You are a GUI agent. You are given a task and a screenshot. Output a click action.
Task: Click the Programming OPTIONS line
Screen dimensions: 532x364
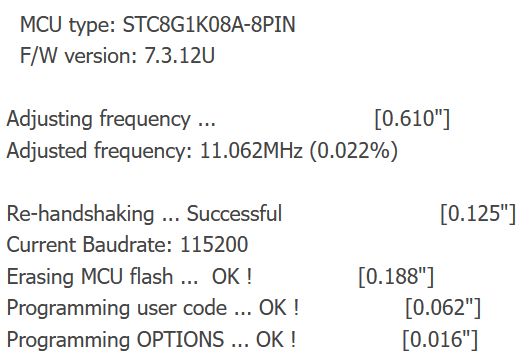coord(151,339)
